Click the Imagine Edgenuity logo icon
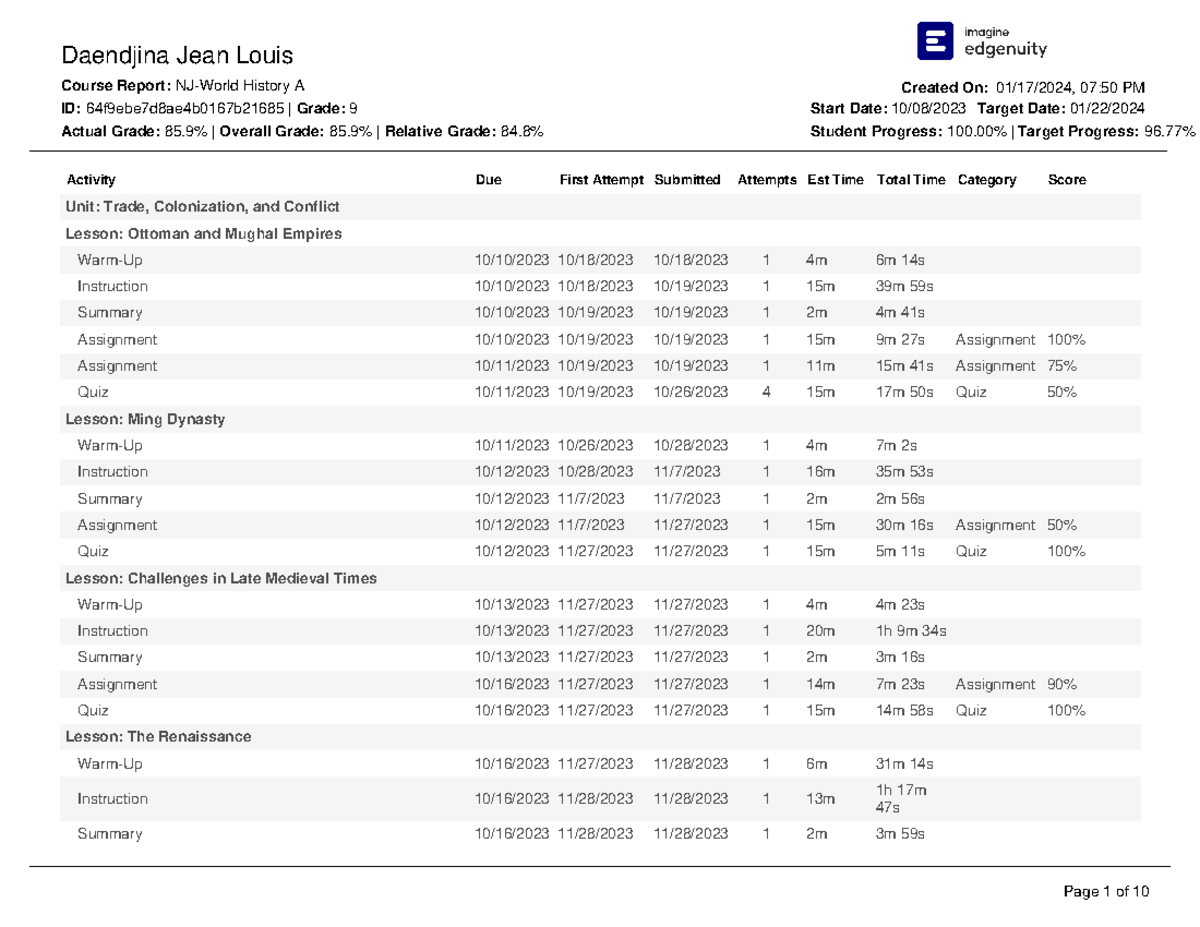 point(935,41)
